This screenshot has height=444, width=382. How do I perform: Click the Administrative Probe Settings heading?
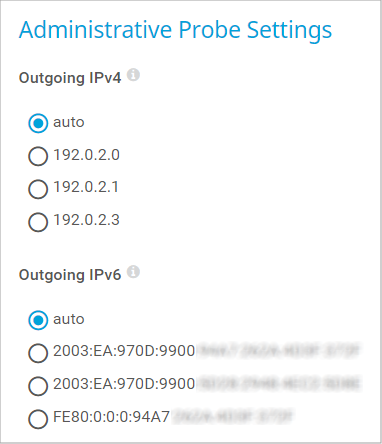point(175,30)
